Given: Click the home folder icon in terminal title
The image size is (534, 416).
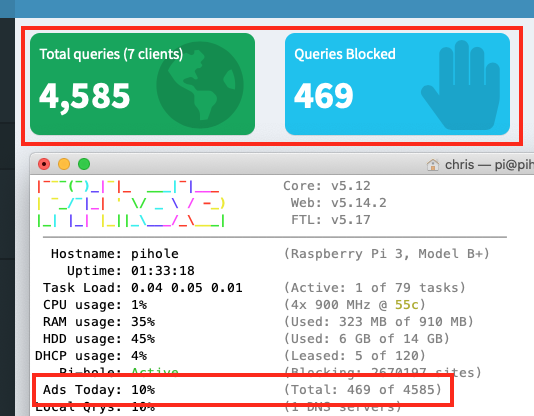Looking at the screenshot, I should coord(433,165).
